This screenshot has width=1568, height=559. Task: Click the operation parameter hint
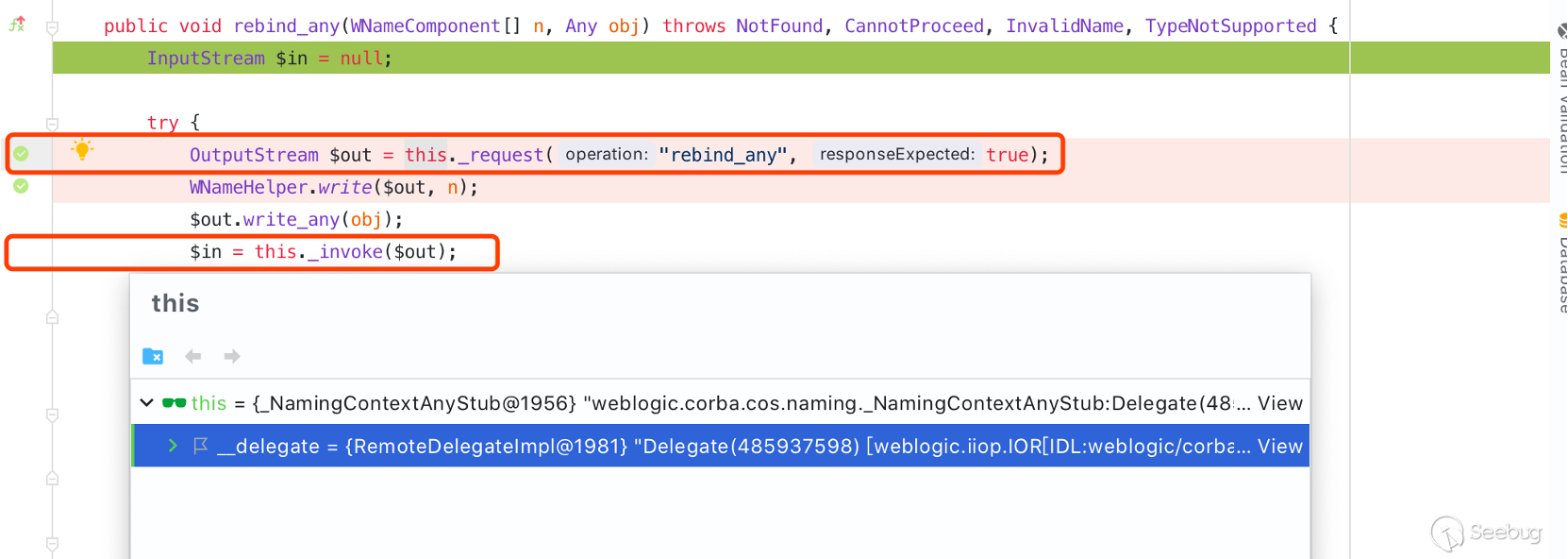pos(607,154)
